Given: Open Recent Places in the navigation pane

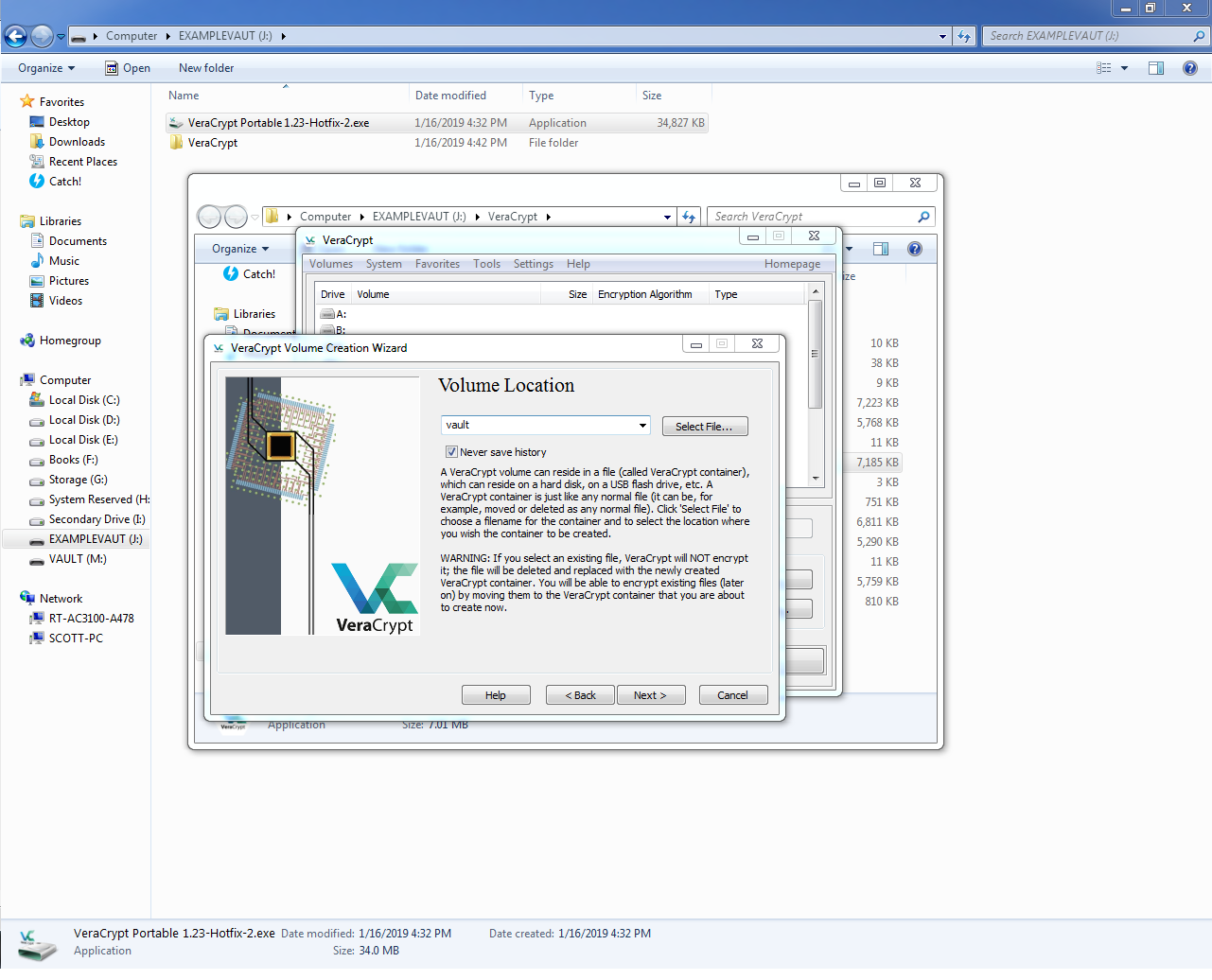Looking at the screenshot, I should [83, 162].
